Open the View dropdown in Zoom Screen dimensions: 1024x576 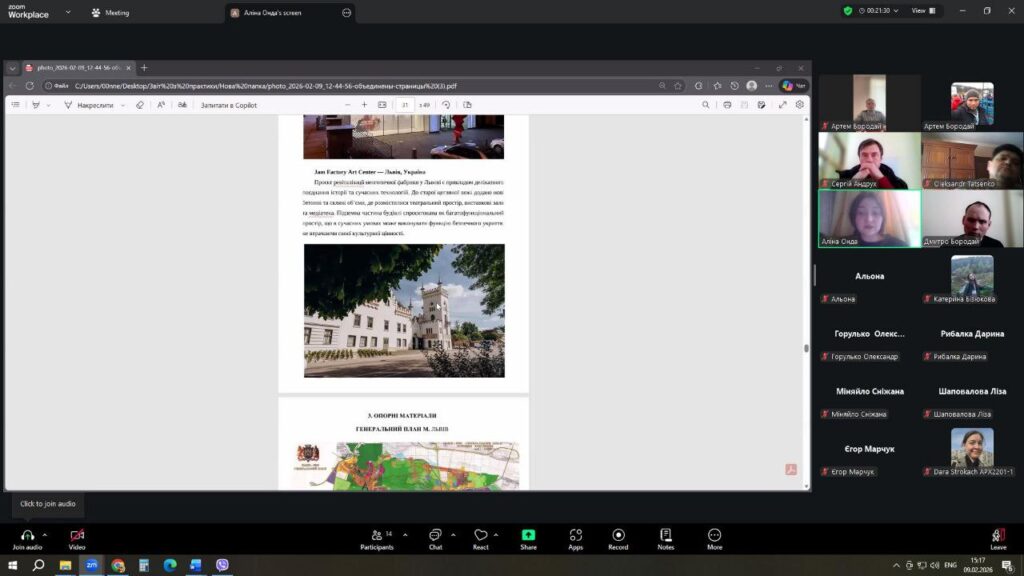923,10
